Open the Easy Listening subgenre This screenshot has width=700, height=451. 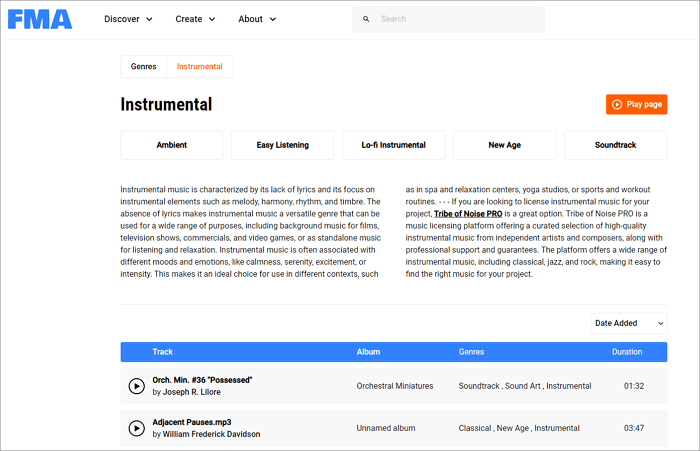point(282,145)
